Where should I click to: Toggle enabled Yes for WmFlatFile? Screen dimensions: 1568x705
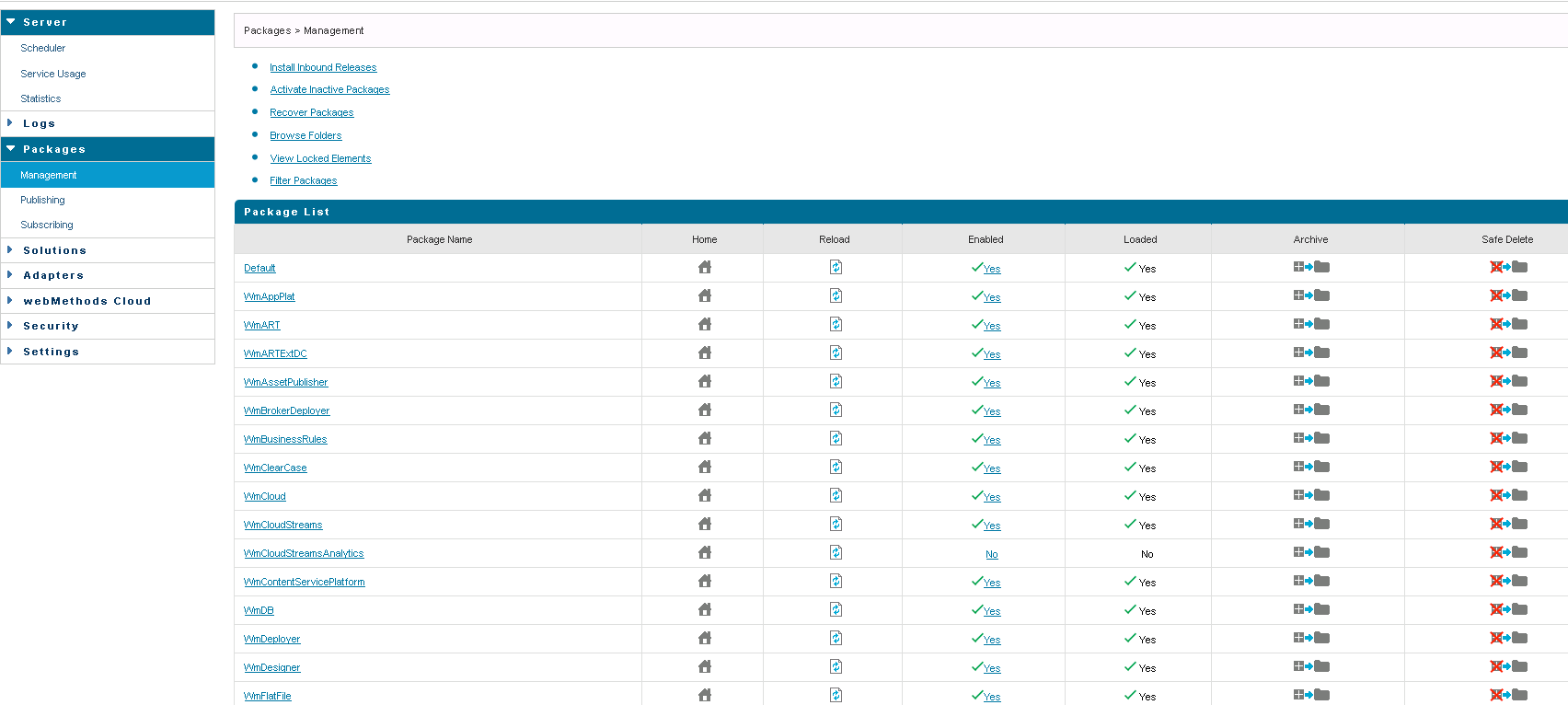992,697
